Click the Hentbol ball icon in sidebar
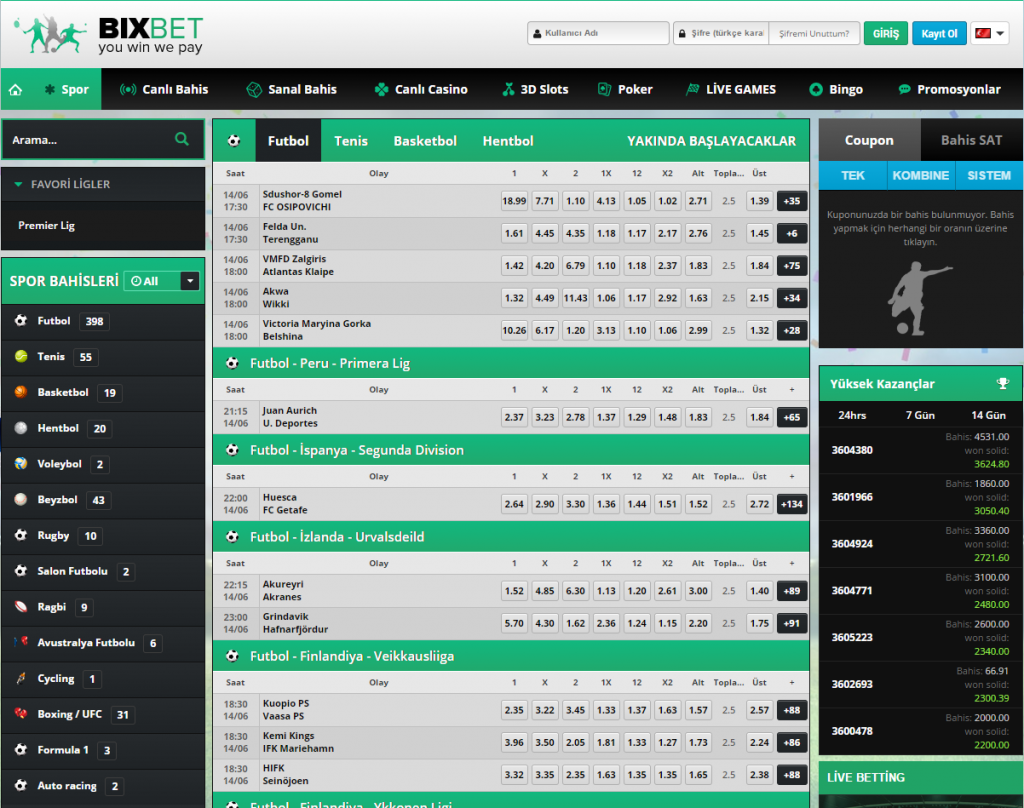Screen dimensions: 1024x808 (21, 428)
